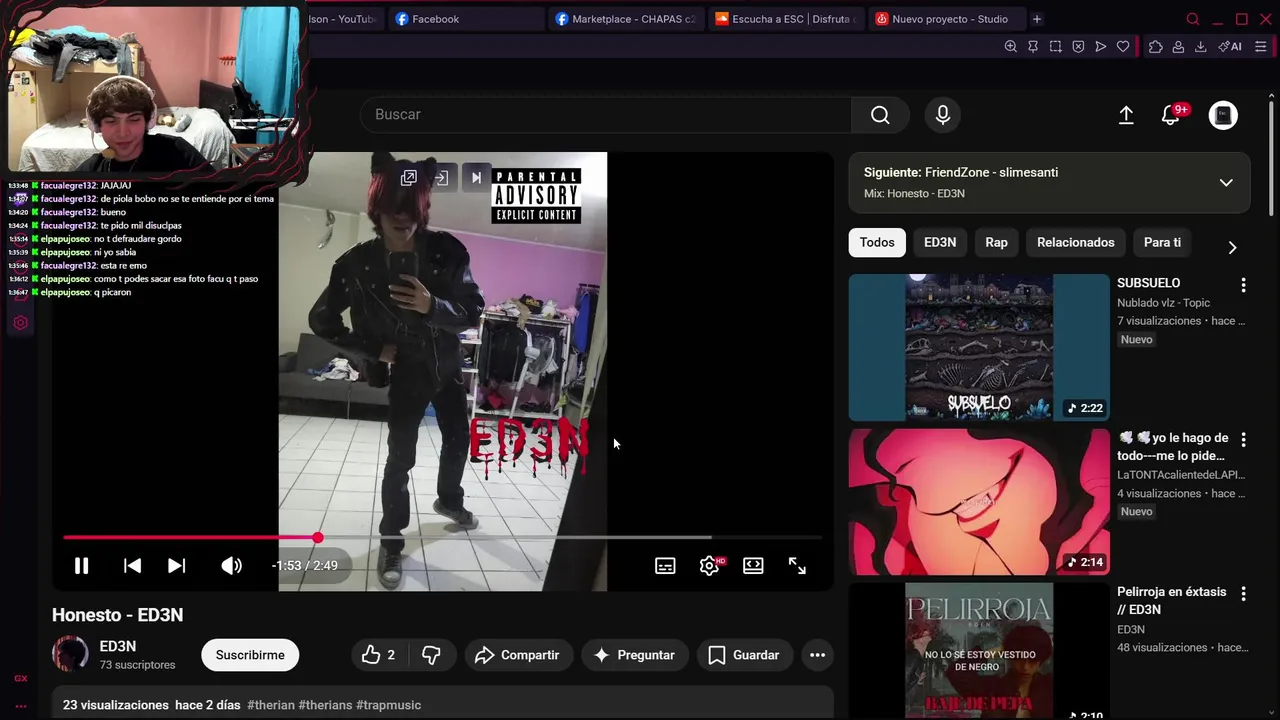1280x720 pixels.
Task: Select the Para ti filter chip
Action: 1162,242
